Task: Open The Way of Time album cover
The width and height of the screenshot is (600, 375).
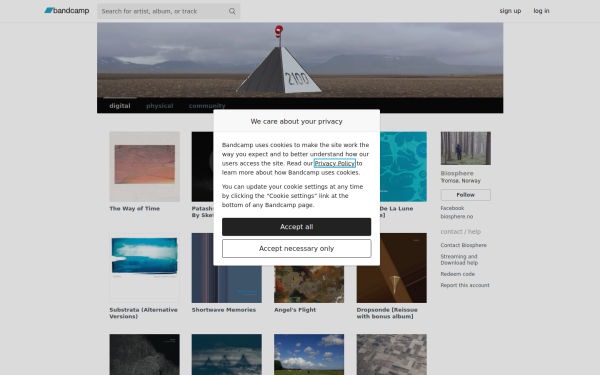Action: (144, 166)
